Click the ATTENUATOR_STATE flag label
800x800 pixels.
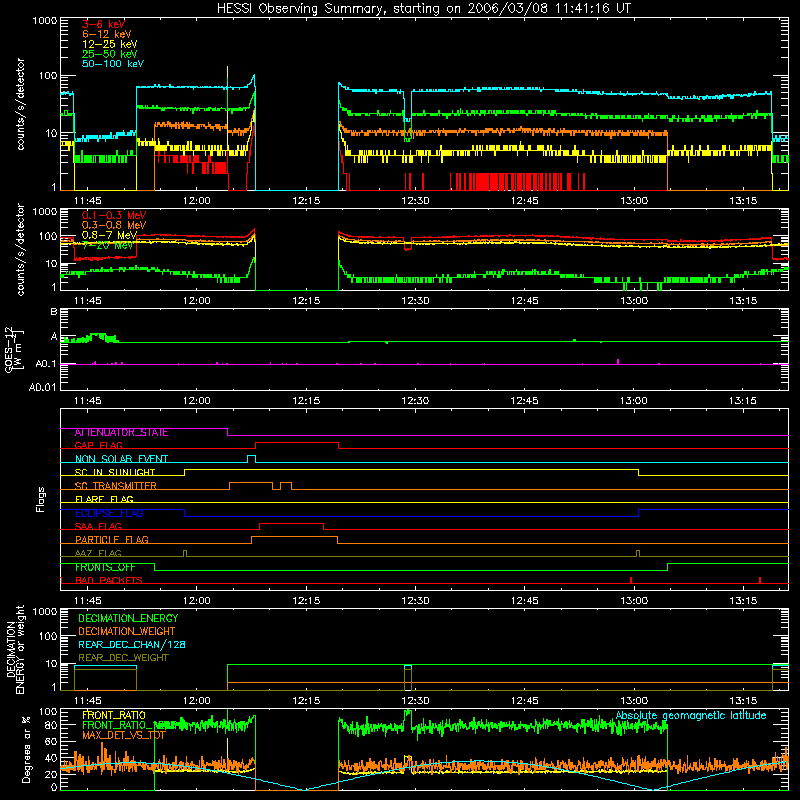[x=121, y=433]
